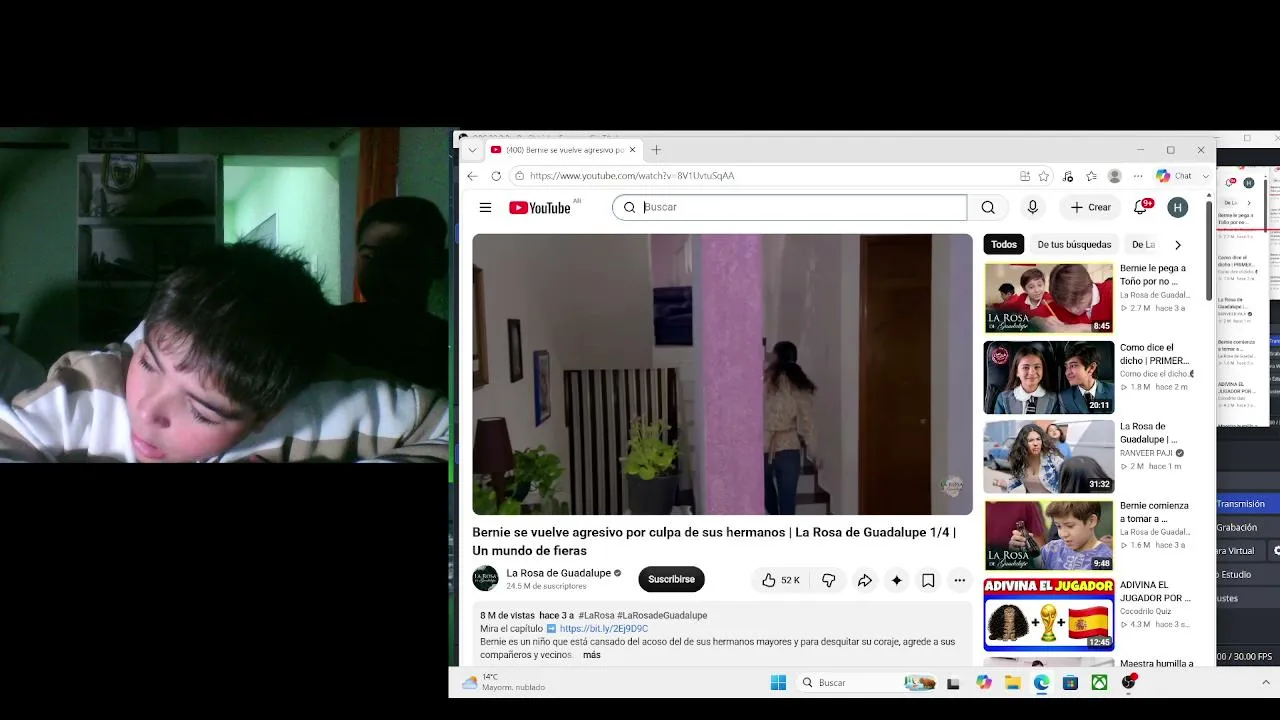The image size is (1280, 720).
Task: Click the YouTube search magnifier button
Action: coord(988,207)
